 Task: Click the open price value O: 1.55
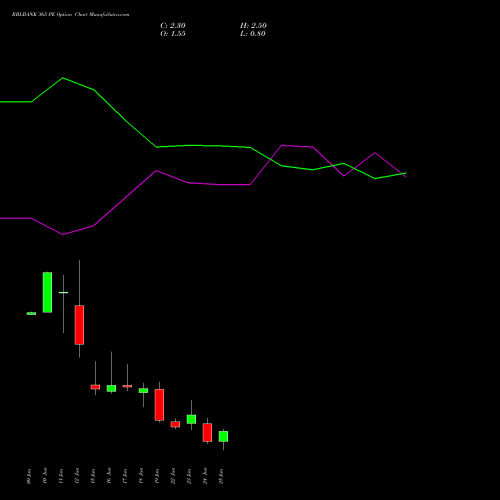pos(173,34)
